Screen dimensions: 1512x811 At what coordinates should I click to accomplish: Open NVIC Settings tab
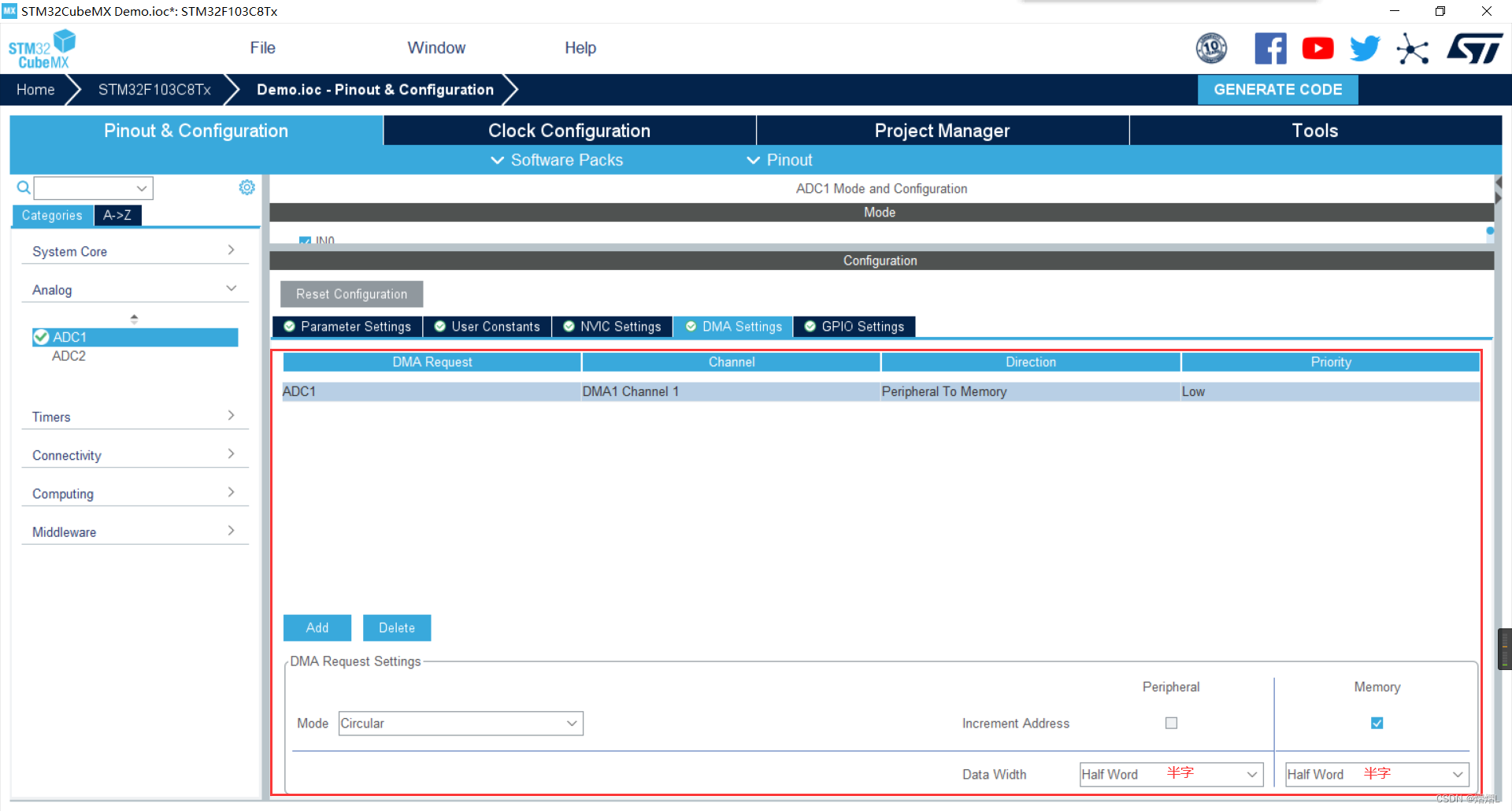613,327
